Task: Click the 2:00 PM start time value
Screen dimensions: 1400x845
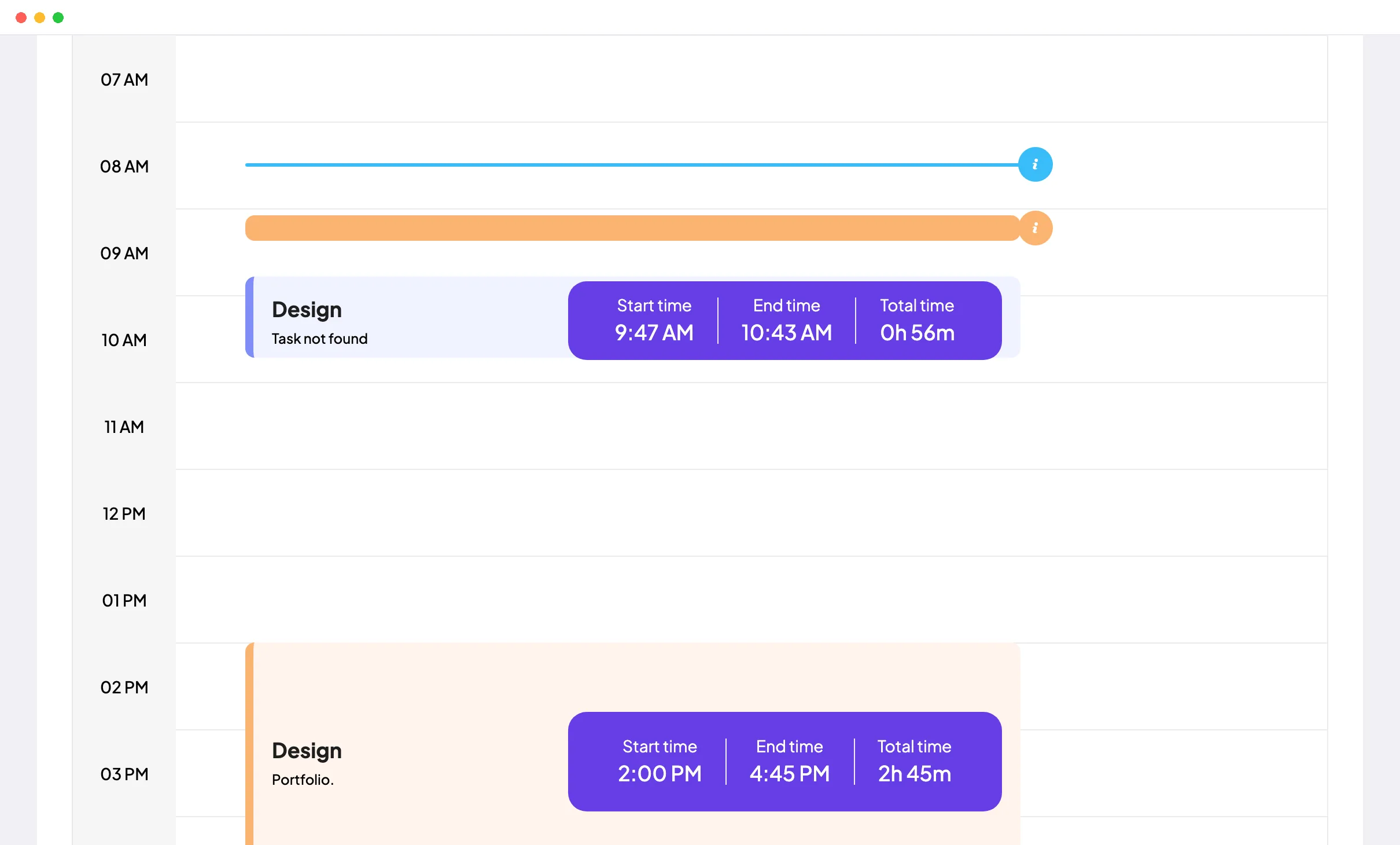Action: click(x=660, y=774)
